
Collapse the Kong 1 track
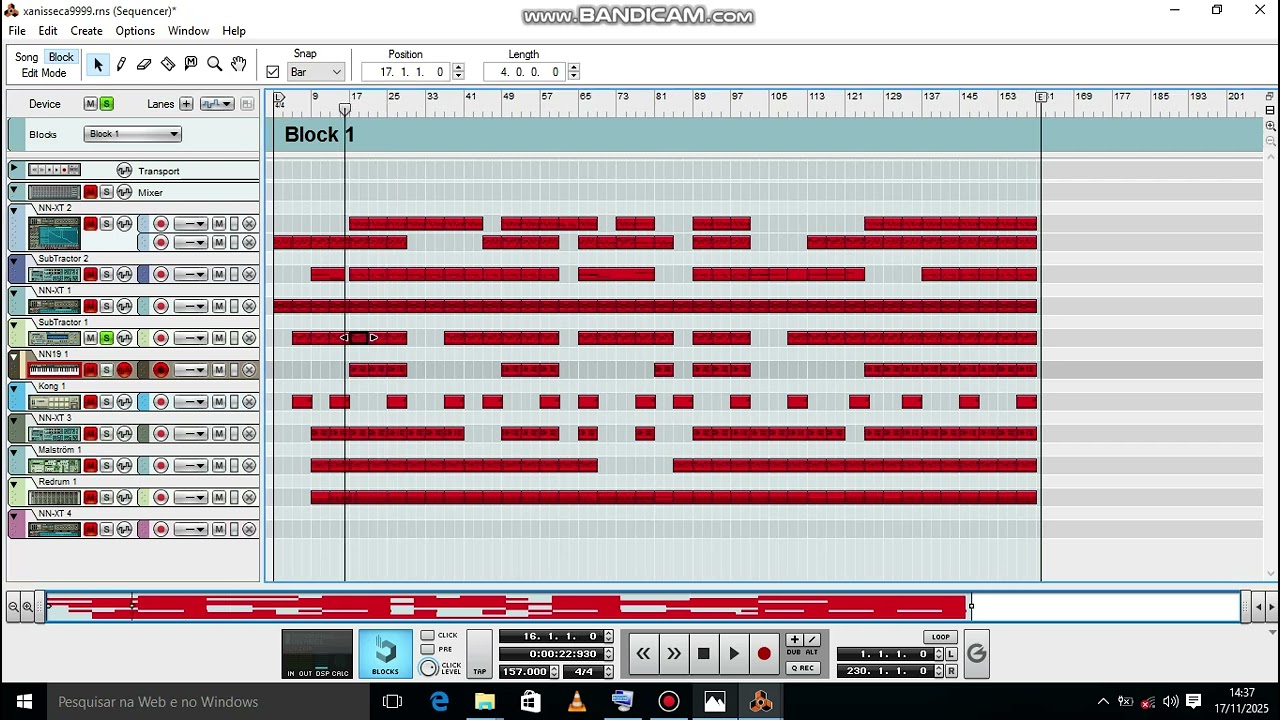click(x=14, y=387)
